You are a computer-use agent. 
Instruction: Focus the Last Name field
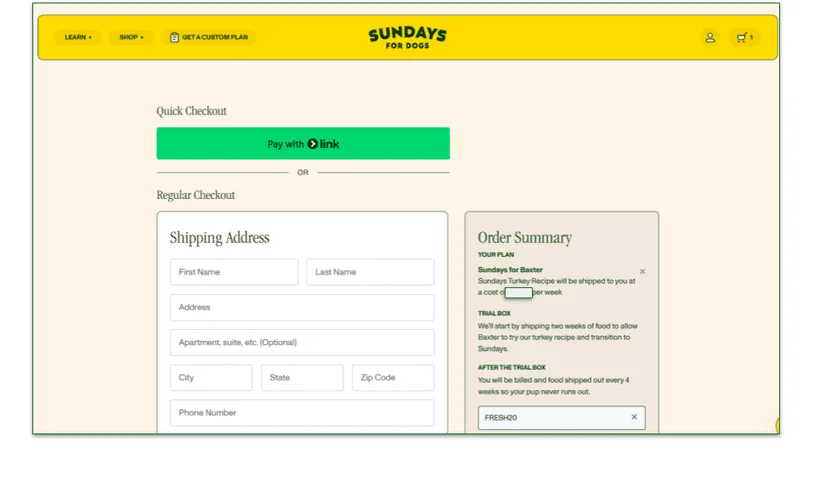(370, 272)
